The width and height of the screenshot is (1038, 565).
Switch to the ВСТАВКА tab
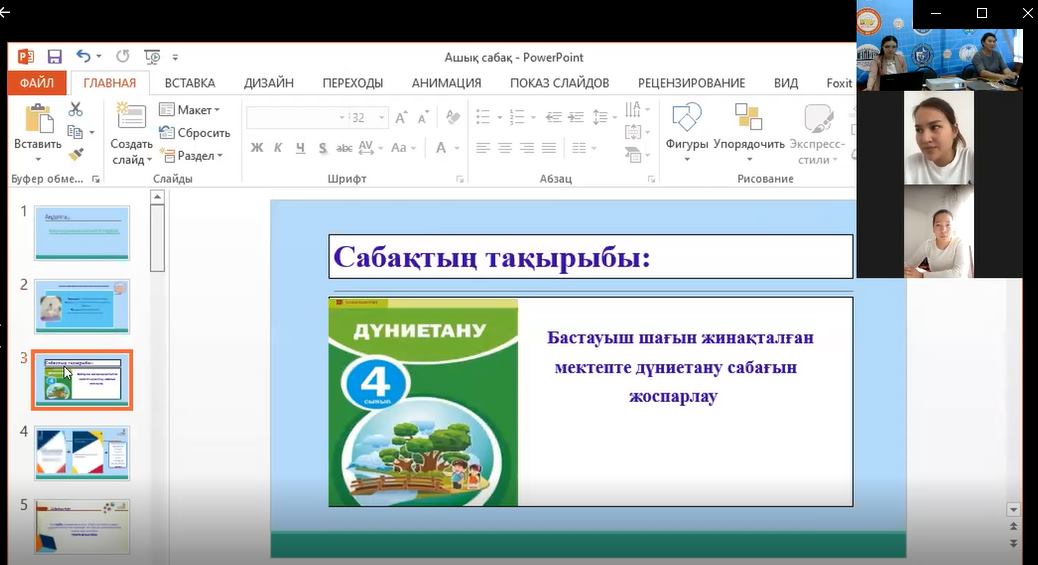coord(190,83)
